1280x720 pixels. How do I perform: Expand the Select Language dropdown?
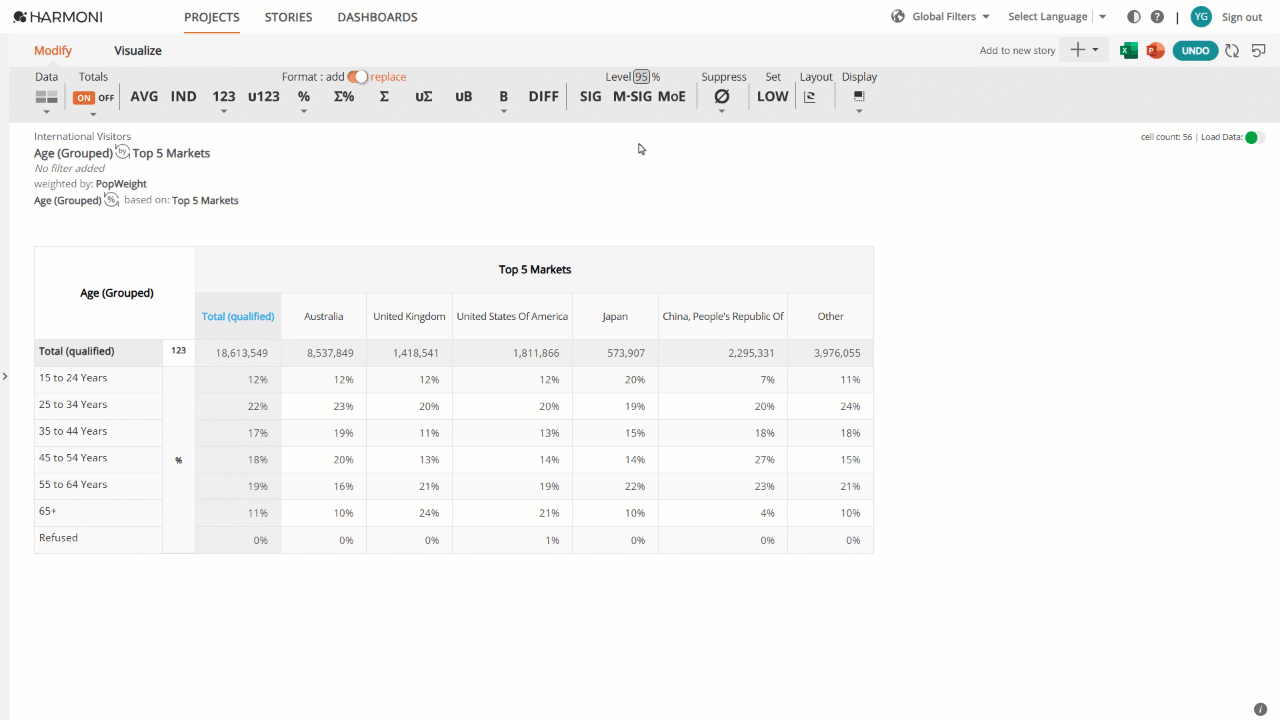pos(1057,17)
